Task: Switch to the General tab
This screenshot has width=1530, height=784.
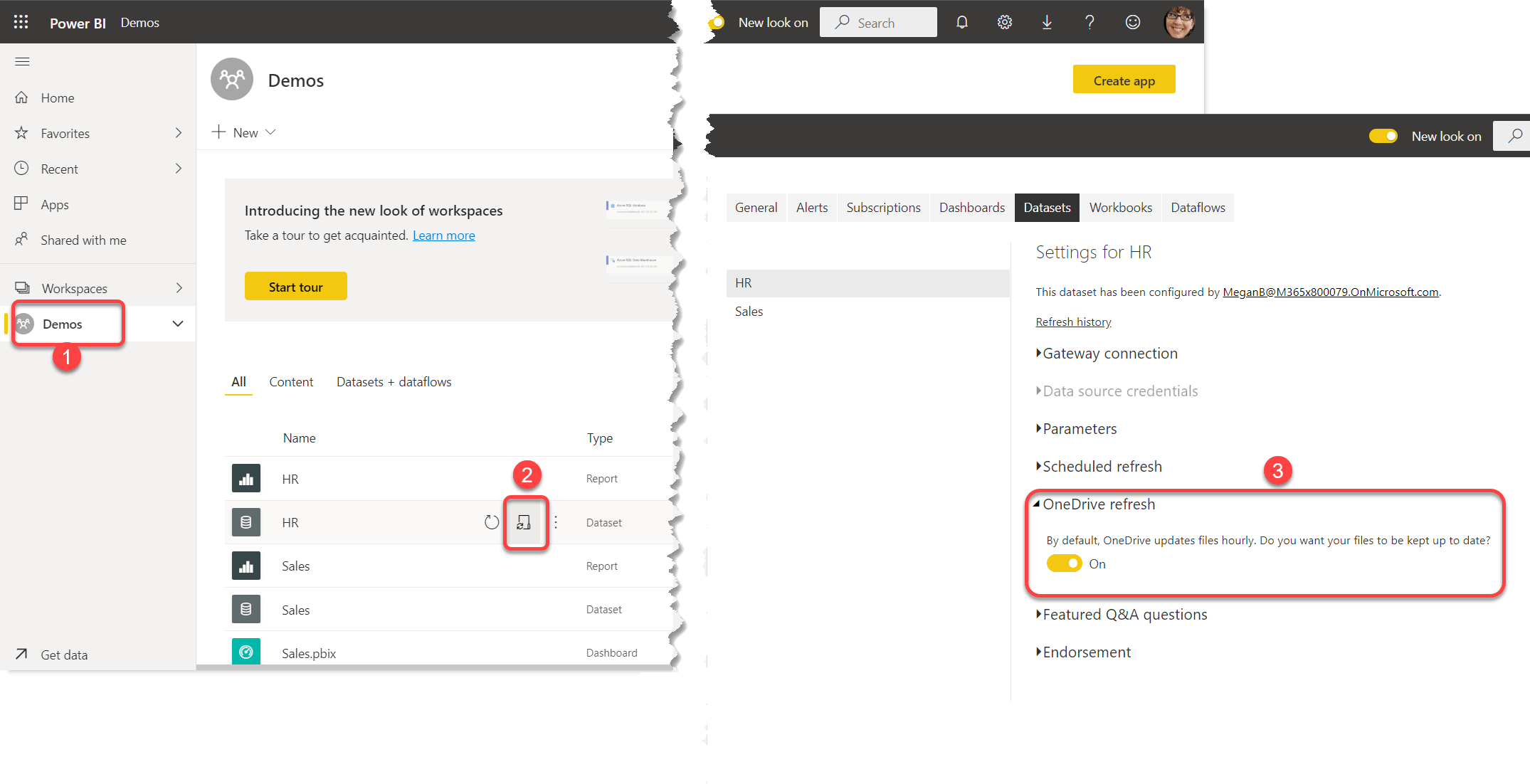Action: 756,208
